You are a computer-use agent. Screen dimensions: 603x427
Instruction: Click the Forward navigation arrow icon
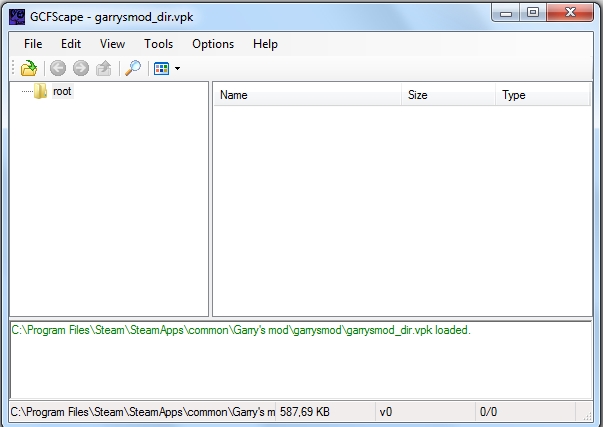(81, 68)
